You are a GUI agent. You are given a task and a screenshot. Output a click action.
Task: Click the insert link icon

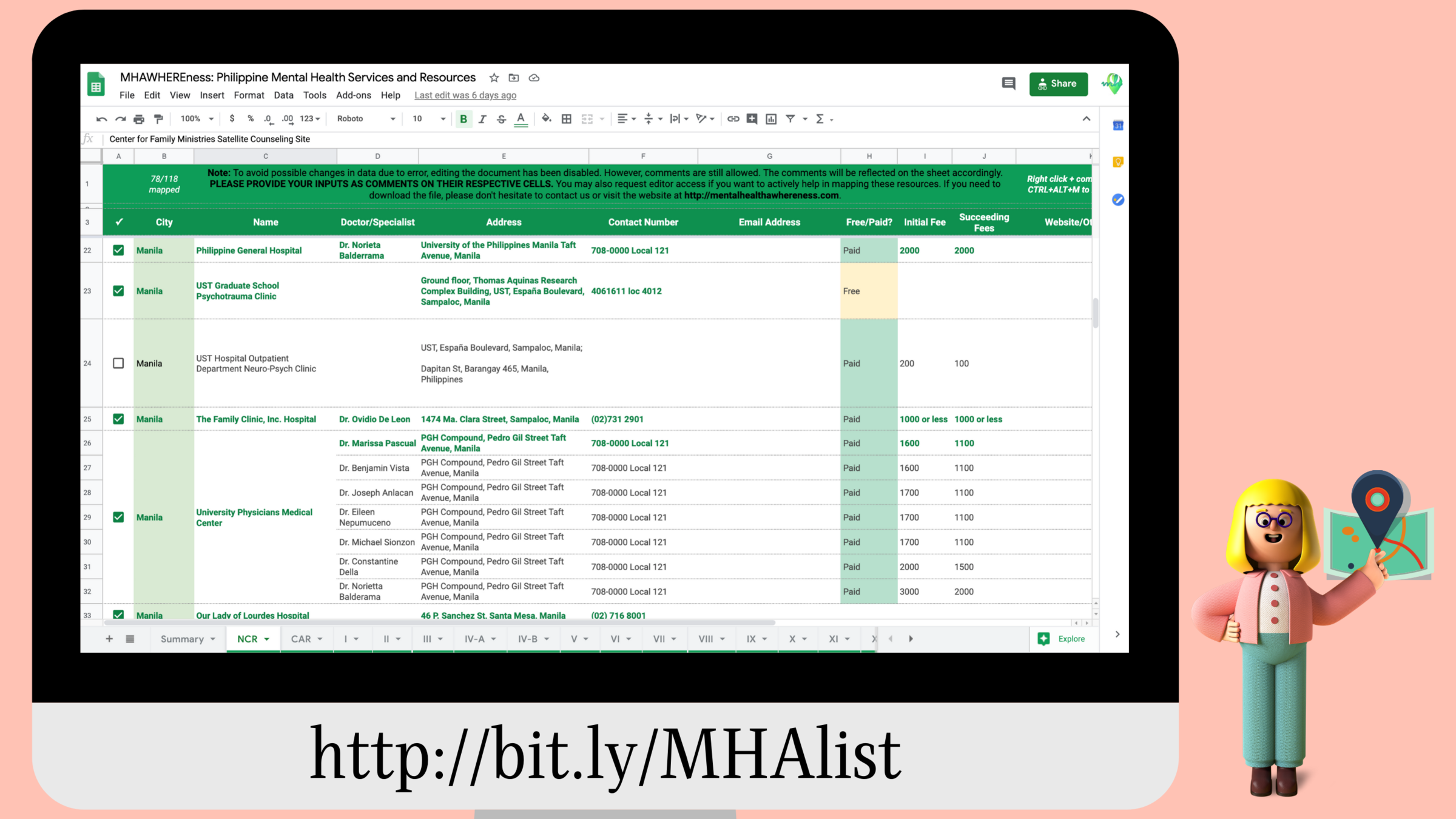[733, 119]
